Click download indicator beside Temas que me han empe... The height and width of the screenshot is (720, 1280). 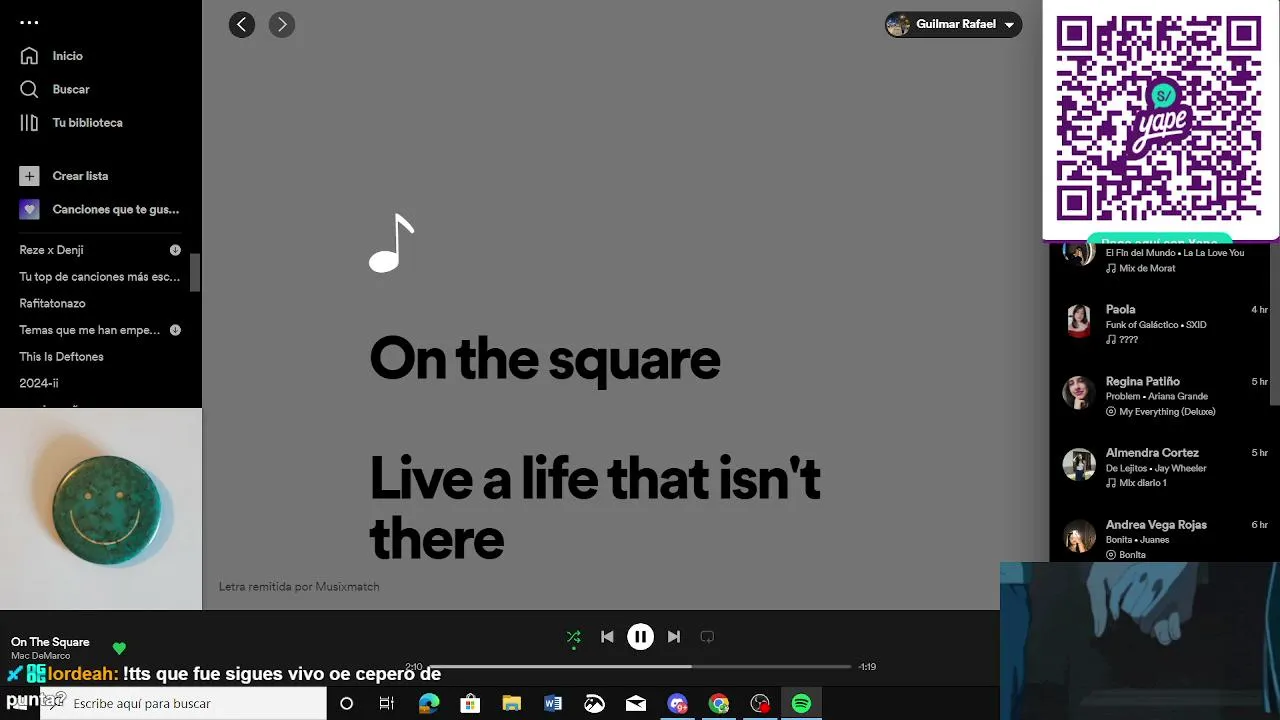(175, 330)
